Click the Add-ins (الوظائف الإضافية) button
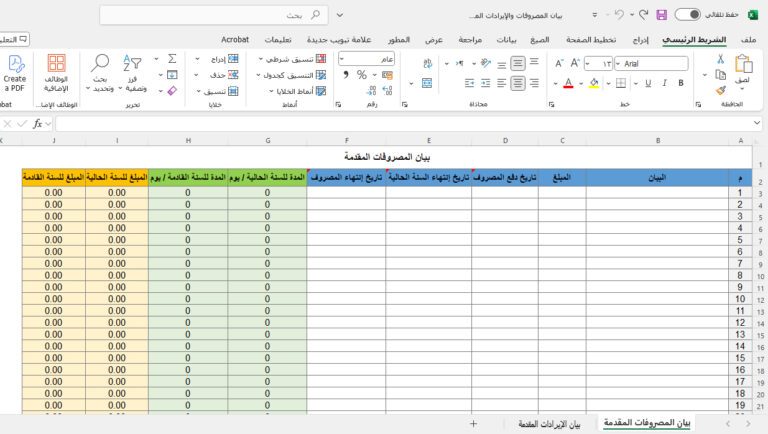768x434 pixels. click(56, 73)
